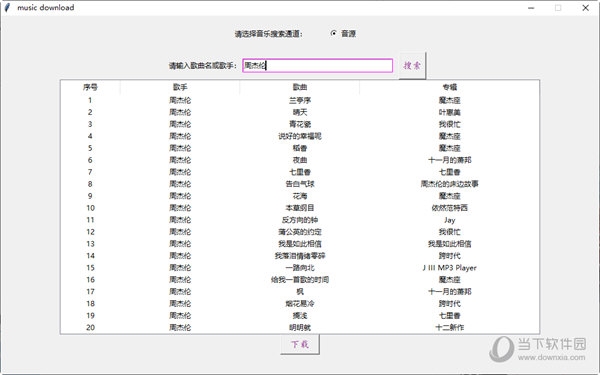This screenshot has width=600, height=375.
Task: Click the album cell 周杰伦的床边故事
Action: click(x=450, y=184)
